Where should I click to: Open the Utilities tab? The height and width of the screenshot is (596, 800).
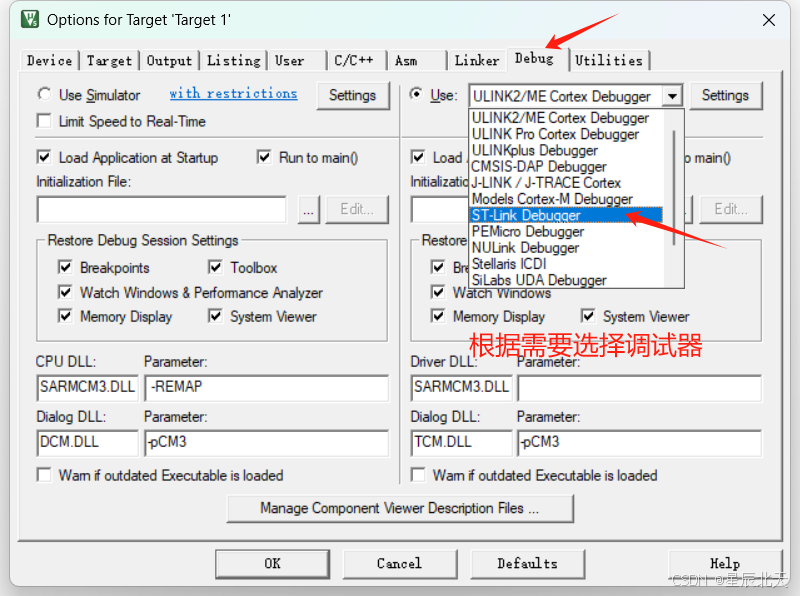tap(609, 61)
